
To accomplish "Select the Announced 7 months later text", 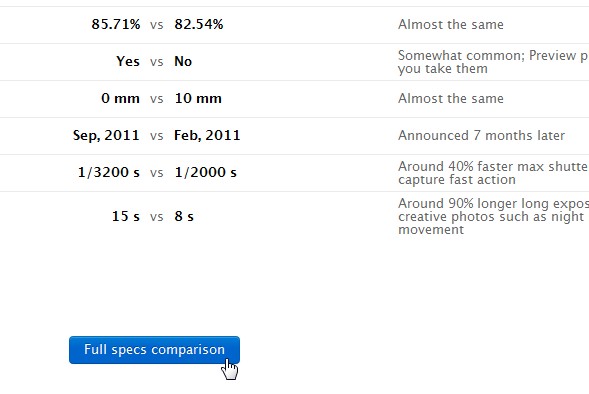I will 482,135.
